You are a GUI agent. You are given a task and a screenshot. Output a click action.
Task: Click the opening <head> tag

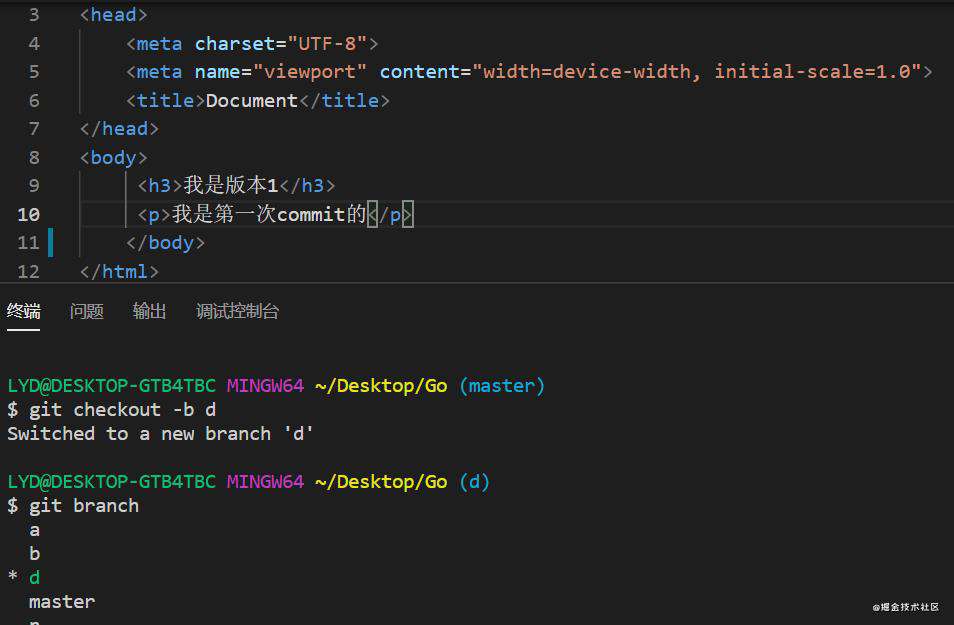pos(114,15)
